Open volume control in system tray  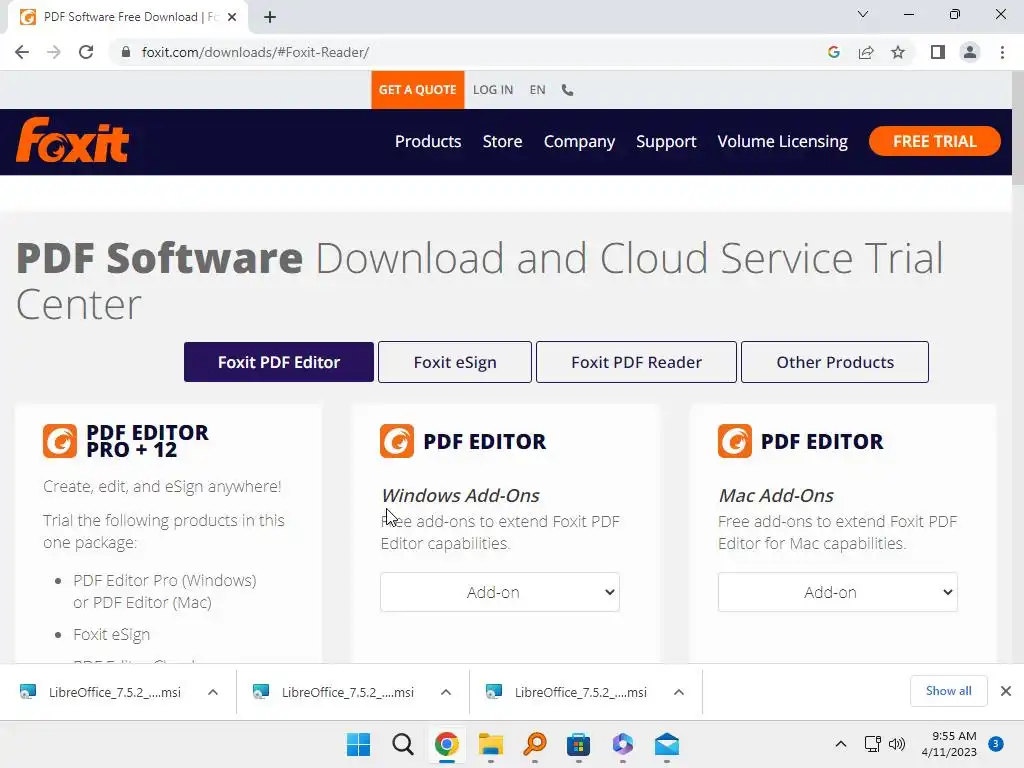click(x=897, y=744)
